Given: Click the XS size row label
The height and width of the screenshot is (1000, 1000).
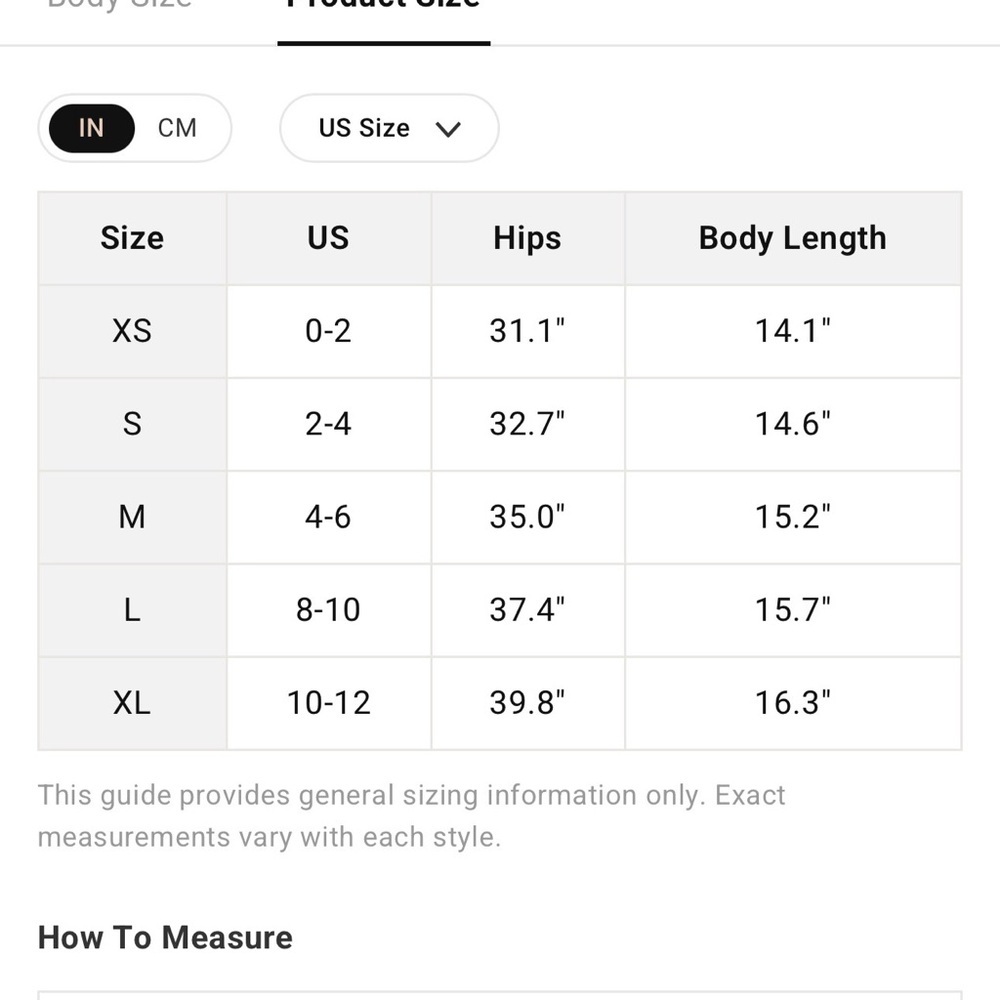Looking at the screenshot, I should [x=132, y=331].
